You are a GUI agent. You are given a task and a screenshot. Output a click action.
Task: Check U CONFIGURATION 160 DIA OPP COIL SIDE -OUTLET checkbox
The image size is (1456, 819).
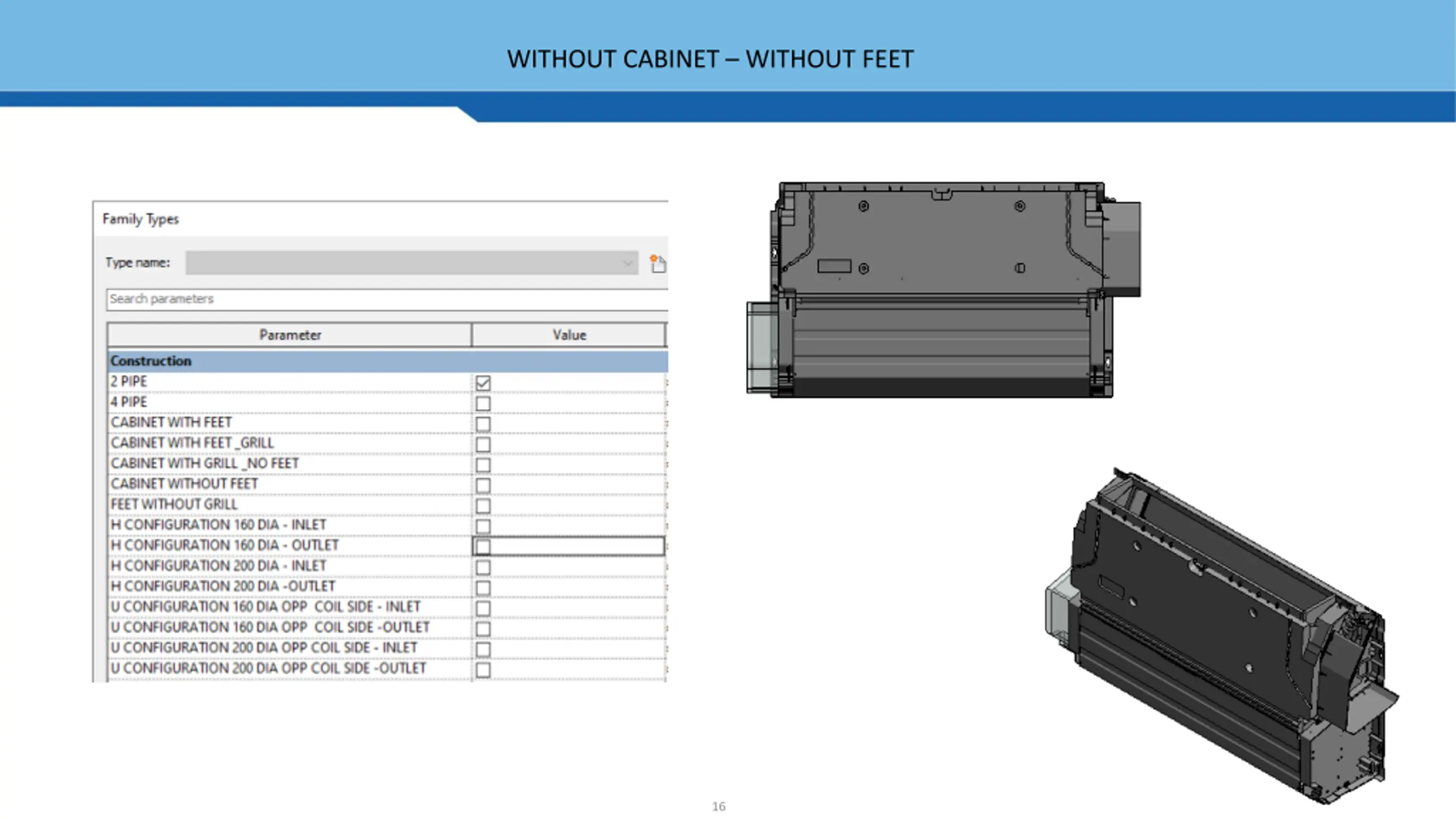(x=483, y=628)
